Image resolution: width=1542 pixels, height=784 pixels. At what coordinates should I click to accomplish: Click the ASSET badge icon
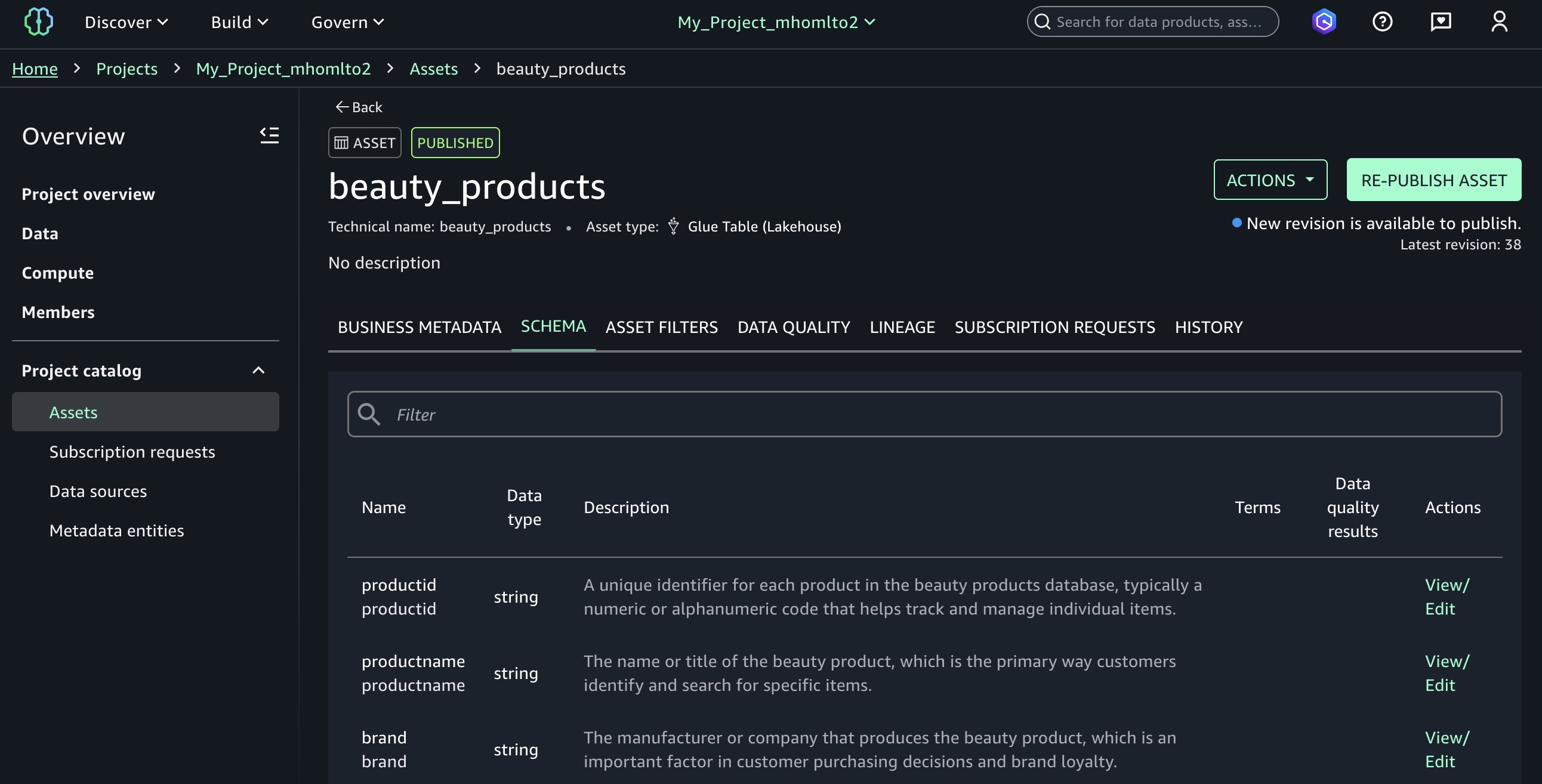(342, 143)
